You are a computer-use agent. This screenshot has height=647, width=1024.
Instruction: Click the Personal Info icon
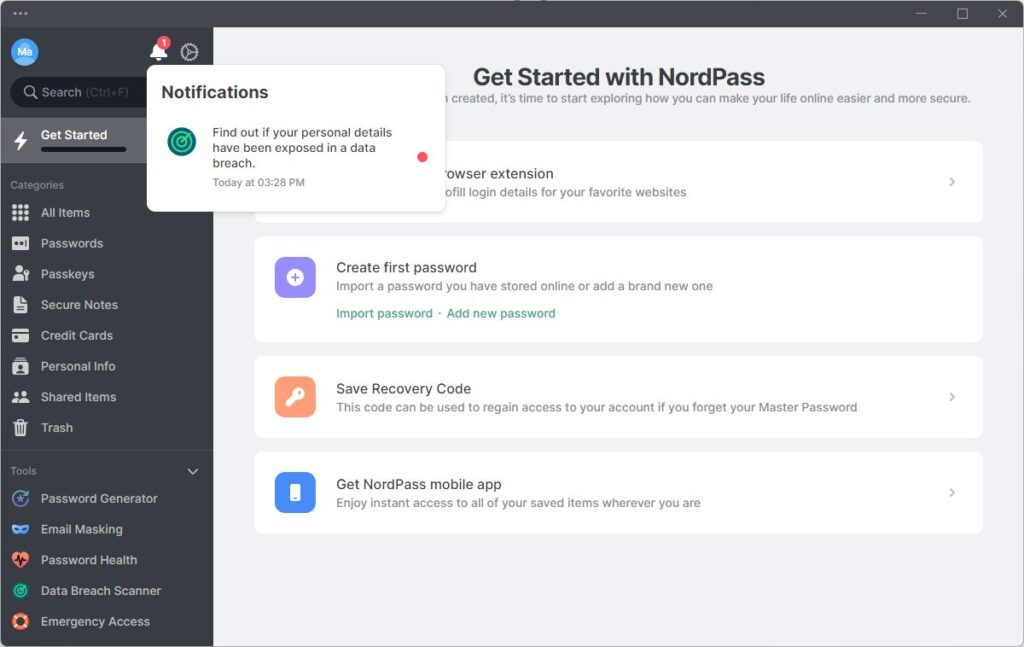point(20,366)
